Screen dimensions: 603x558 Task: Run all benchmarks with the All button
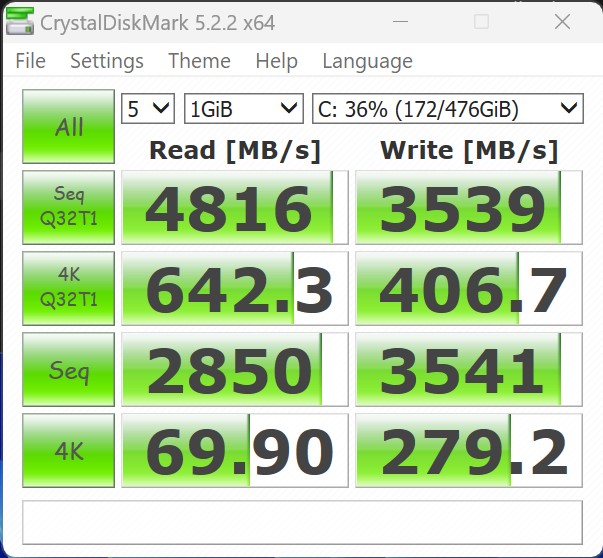pos(69,127)
